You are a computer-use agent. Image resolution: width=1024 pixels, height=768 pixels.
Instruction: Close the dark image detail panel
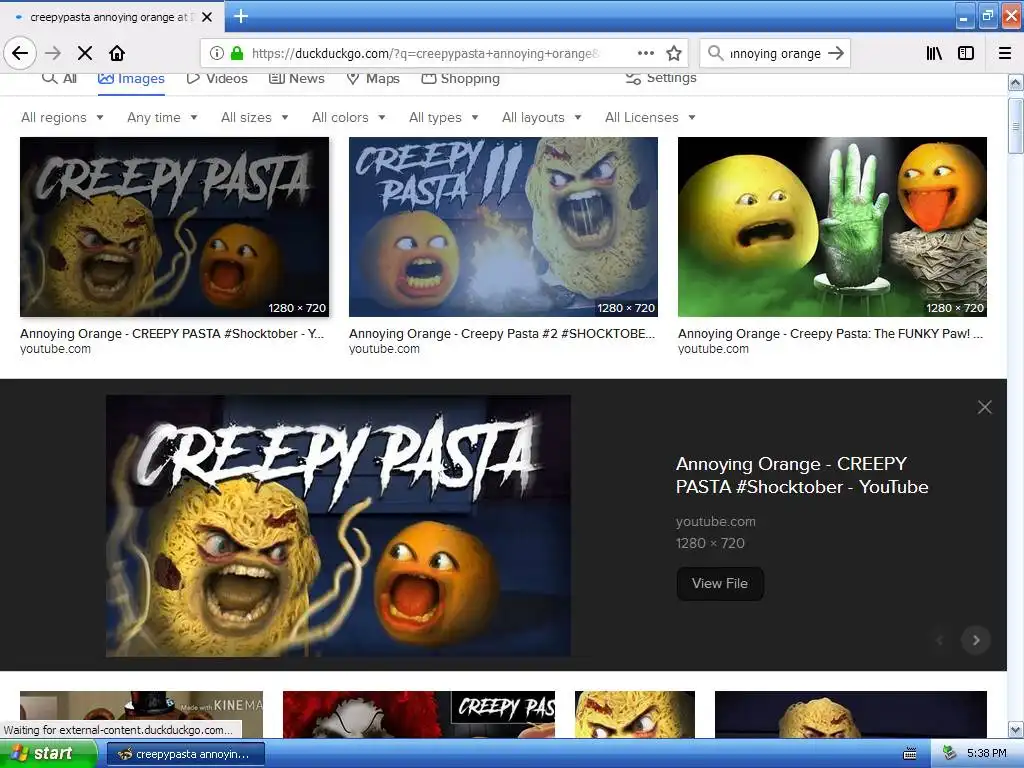pyautogui.click(x=985, y=407)
